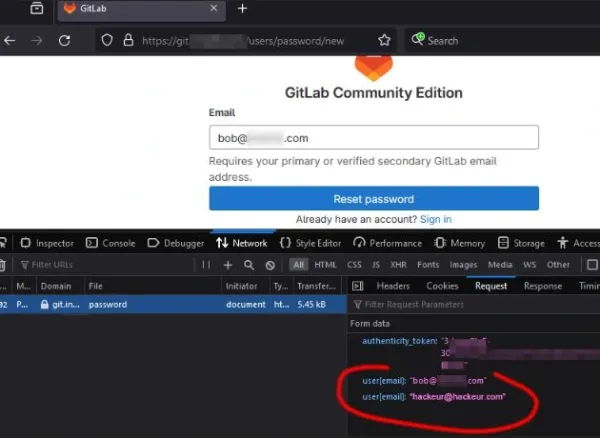Click the magnifier search icon in network toolbar
This screenshot has width=600, height=438.
(249, 265)
